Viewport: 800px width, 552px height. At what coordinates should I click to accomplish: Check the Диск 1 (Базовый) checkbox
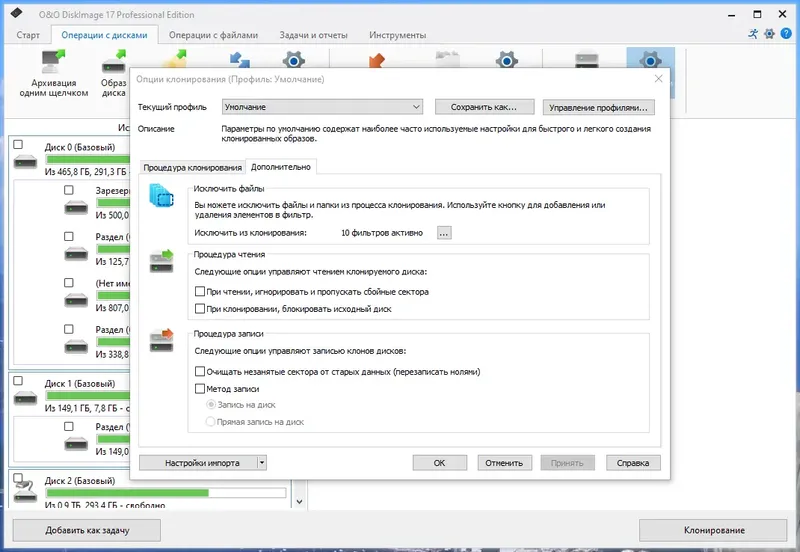coord(18,381)
